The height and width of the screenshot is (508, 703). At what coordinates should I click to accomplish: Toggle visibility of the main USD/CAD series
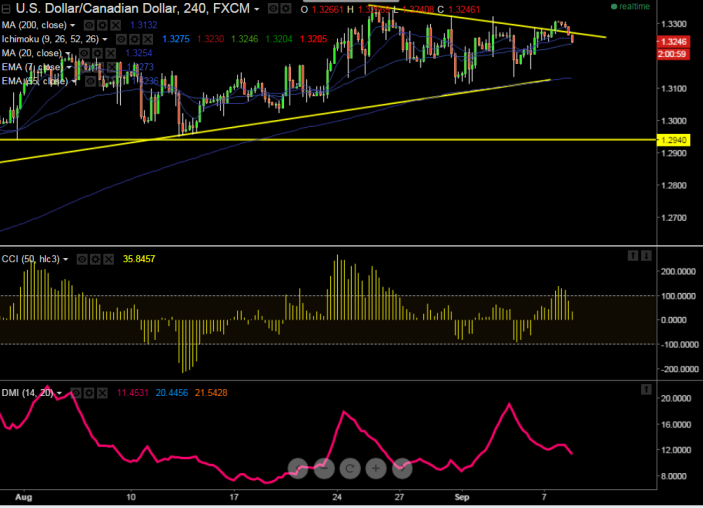point(273,9)
